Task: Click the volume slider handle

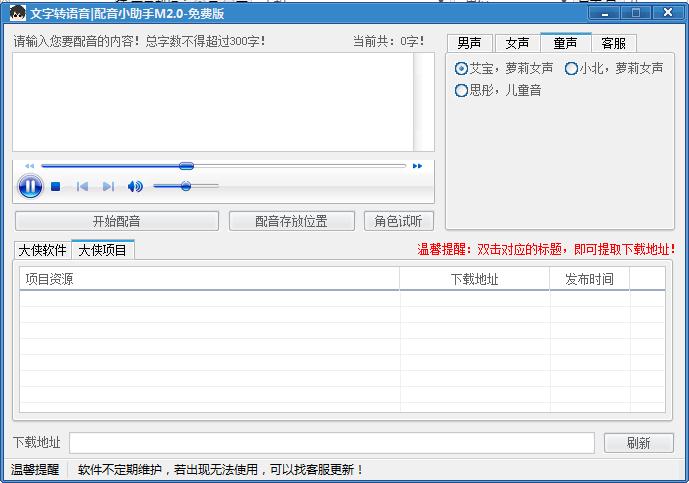Action: (x=186, y=186)
